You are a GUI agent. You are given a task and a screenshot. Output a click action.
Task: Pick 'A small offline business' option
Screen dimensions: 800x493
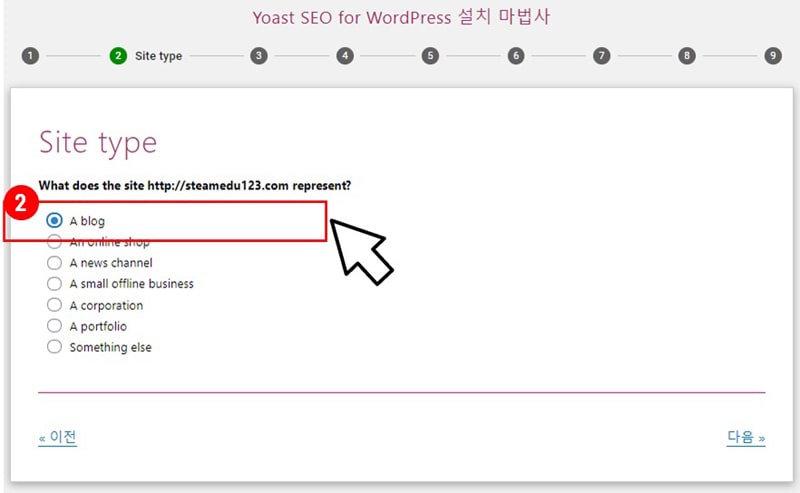54,284
